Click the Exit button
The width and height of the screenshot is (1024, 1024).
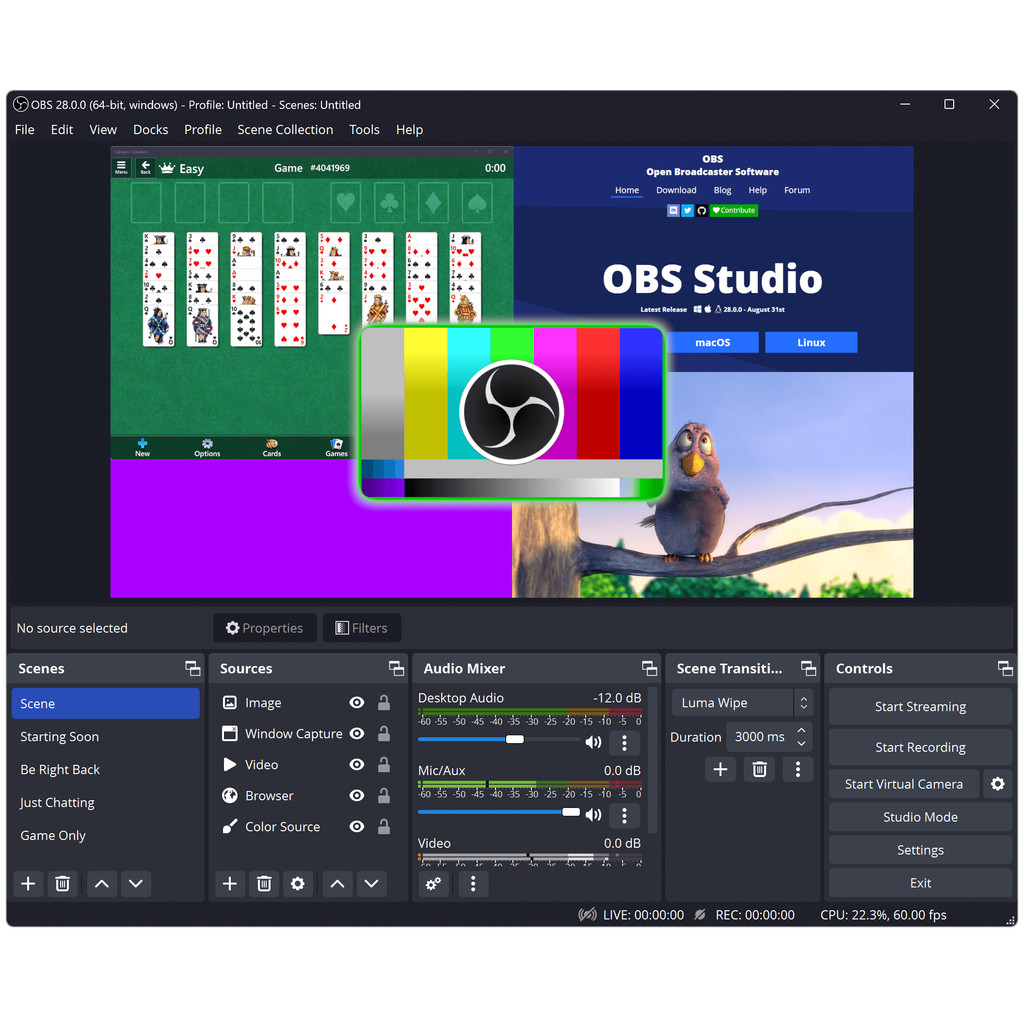pos(920,883)
